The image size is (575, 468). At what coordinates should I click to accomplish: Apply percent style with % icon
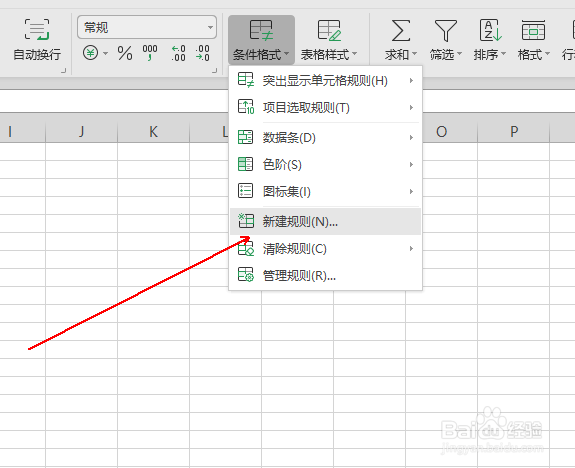tap(125, 54)
